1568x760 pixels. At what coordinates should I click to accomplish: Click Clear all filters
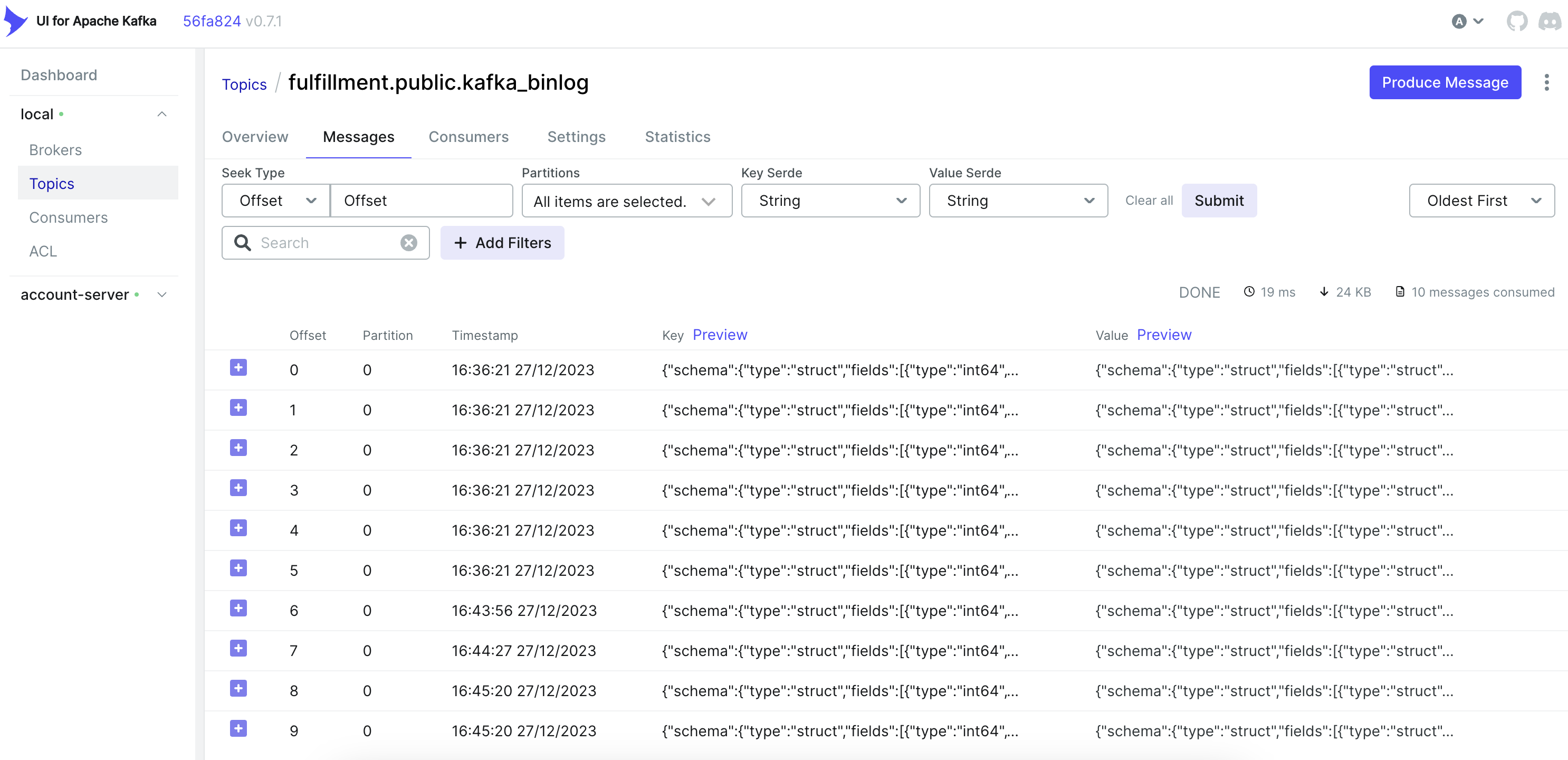[x=1149, y=201]
